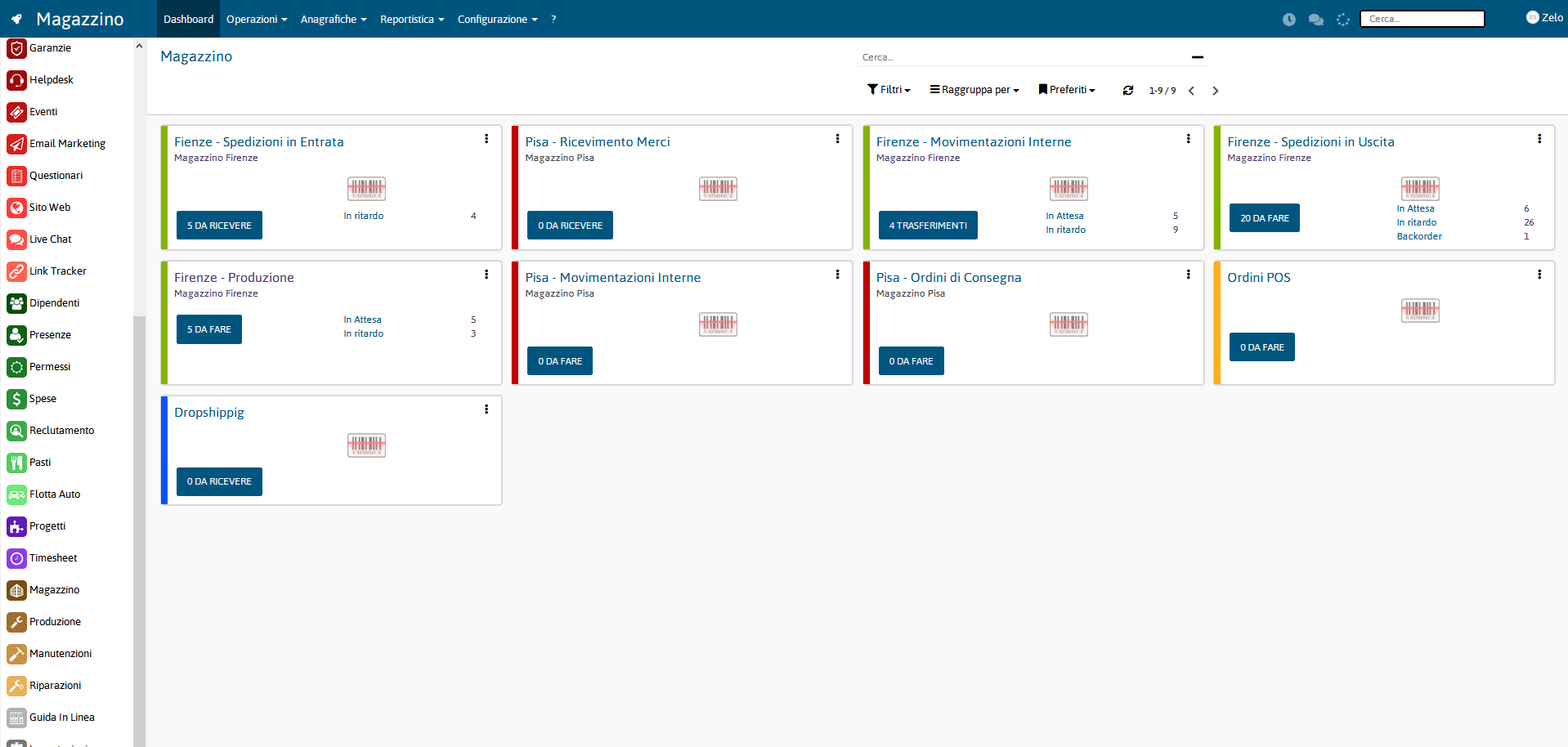The image size is (1568, 747).
Task: Open Pisa - Movimentazioni Interne card title
Action: coord(613,278)
